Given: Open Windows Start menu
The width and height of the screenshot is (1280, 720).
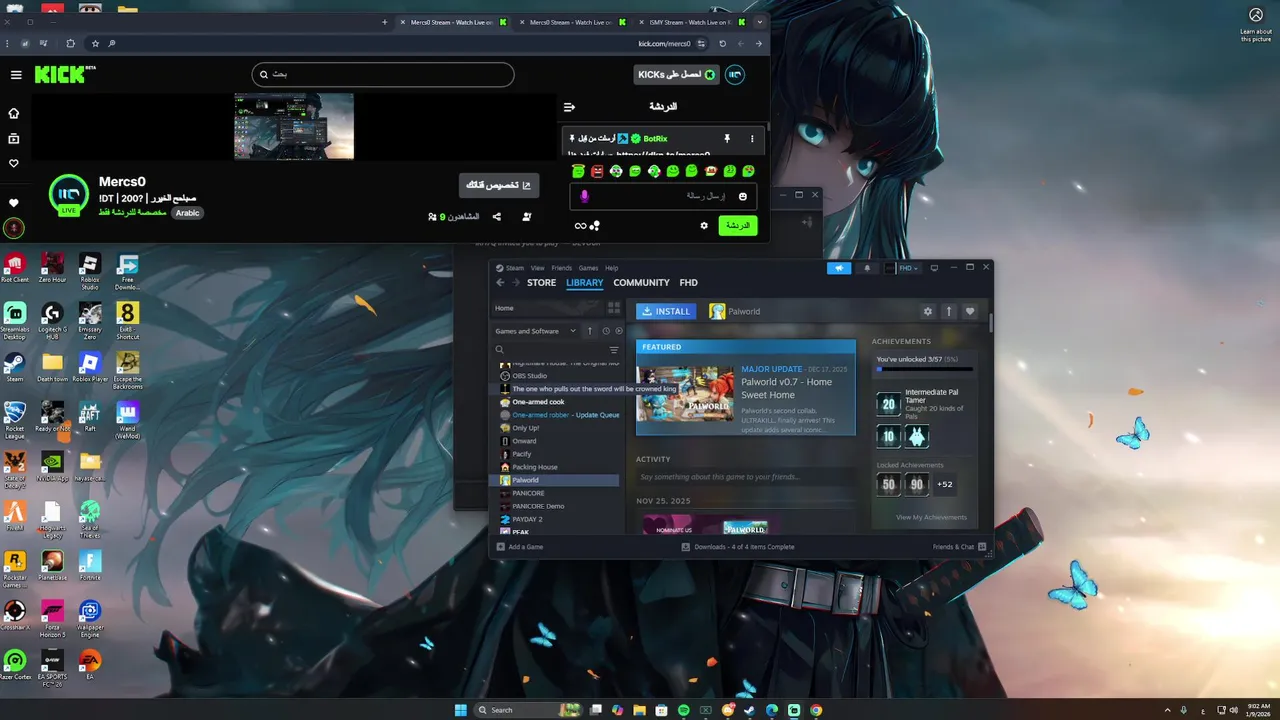Looking at the screenshot, I should pos(461,710).
